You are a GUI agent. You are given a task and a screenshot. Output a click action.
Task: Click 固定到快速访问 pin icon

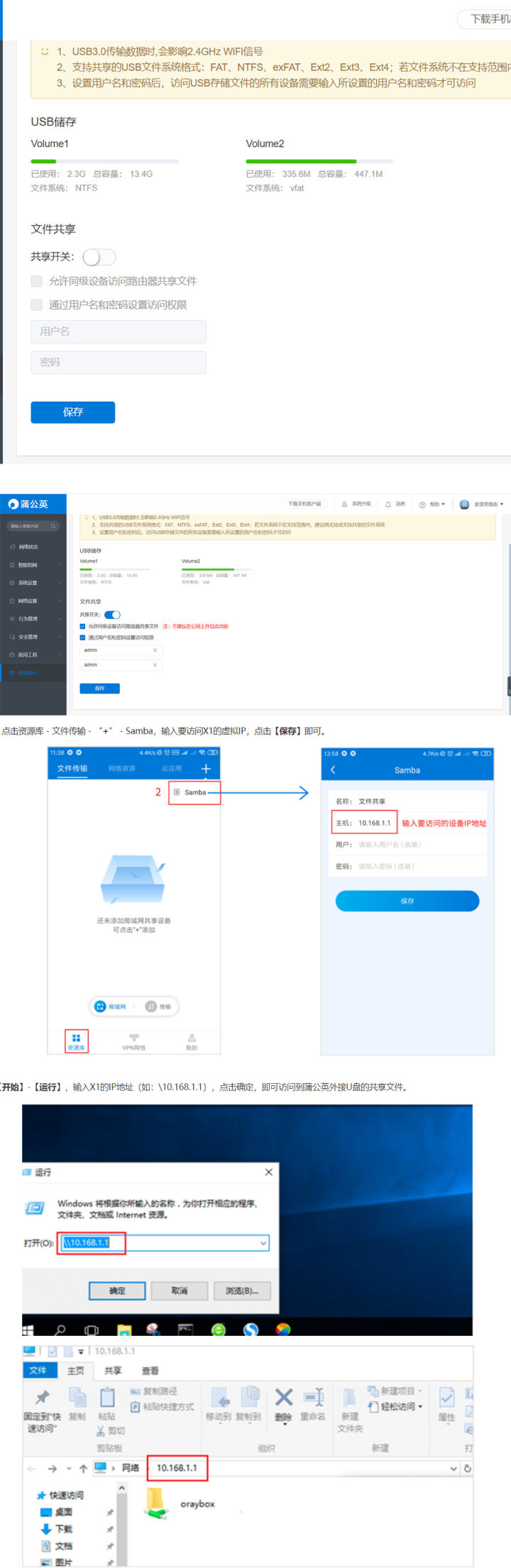tap(43, 1397)
